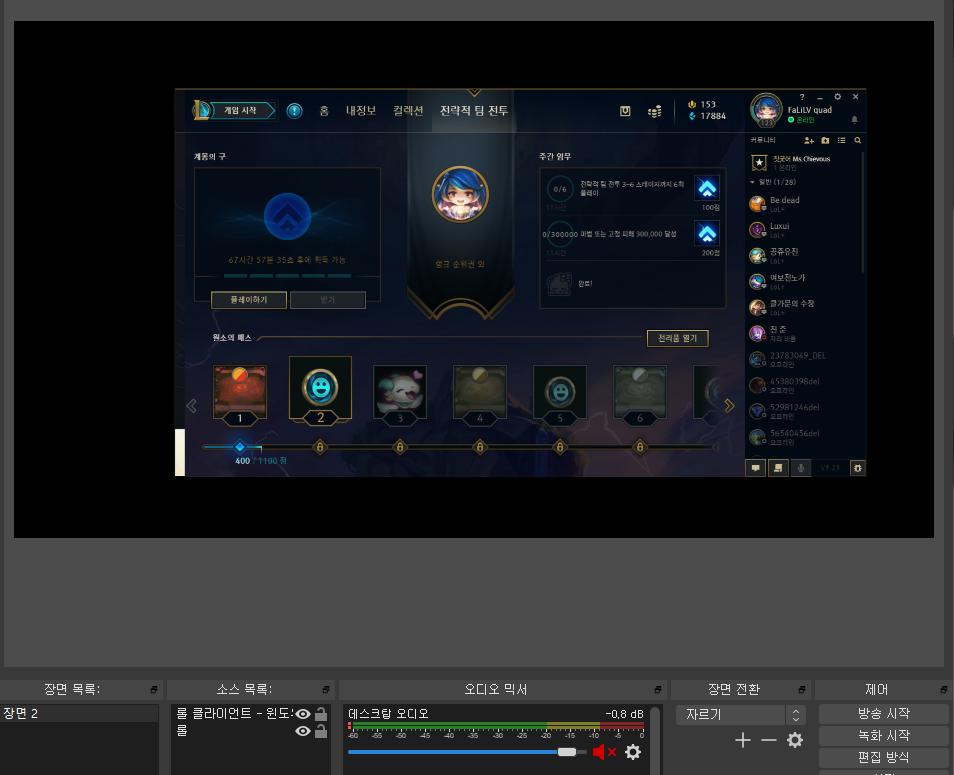This screenshot has height=775, width=954.
Task: Click the blue alert exclamation icon
Action: [294, 111]
